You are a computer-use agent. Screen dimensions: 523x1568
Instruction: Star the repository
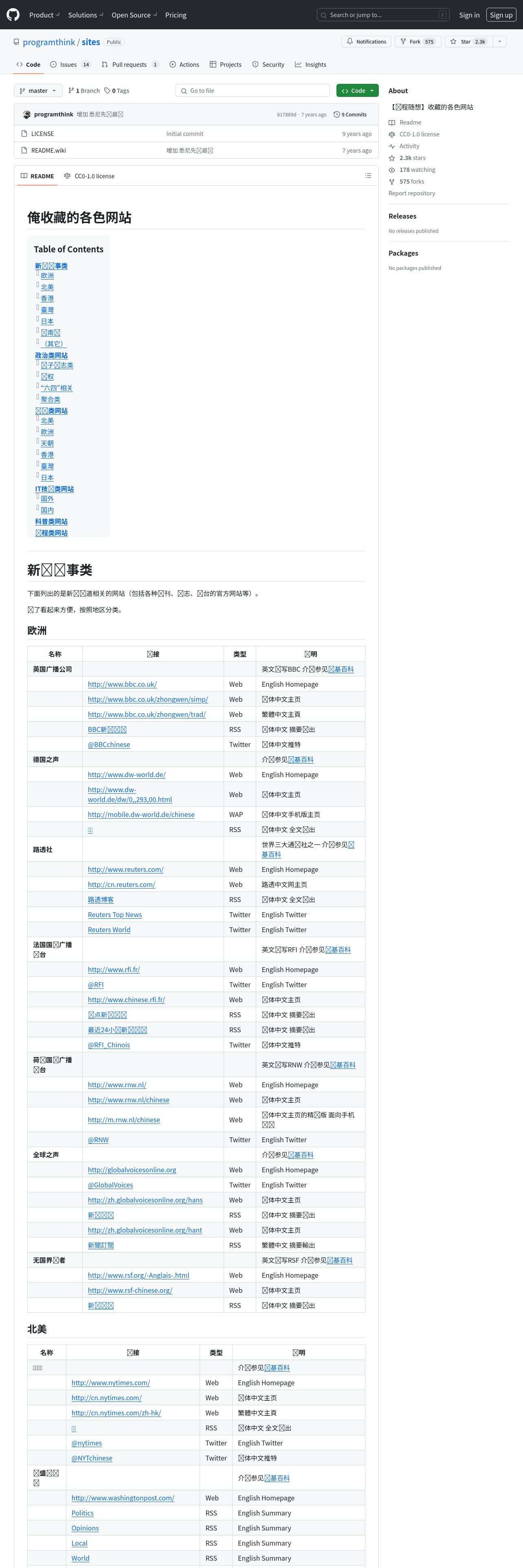tap(468, 42)
